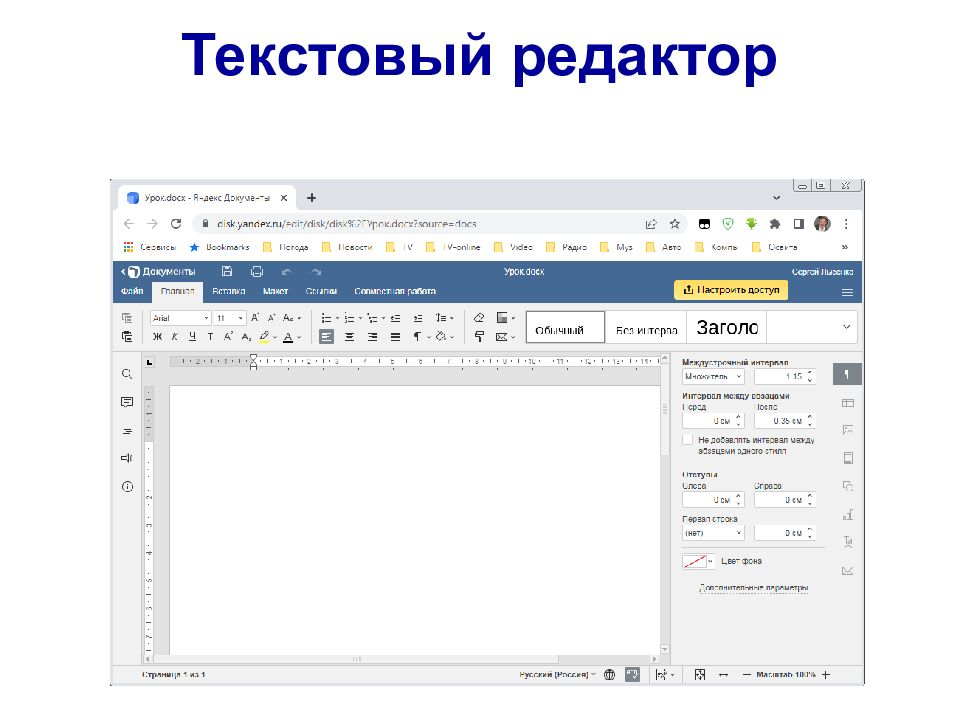The image size is (960, 720).
Task: Open the about info icon in sidebar
Action: (x=127, y=487)
